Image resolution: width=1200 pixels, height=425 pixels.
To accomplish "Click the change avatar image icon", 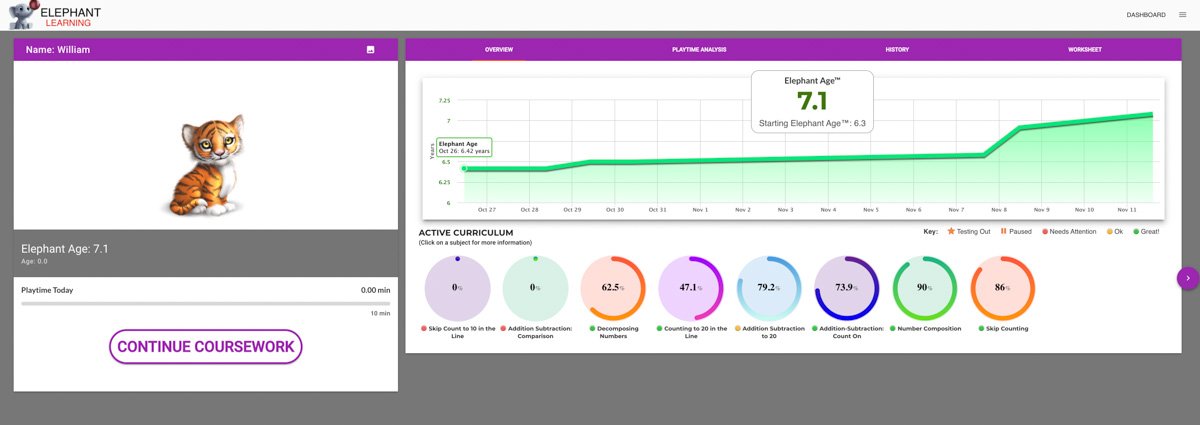I will click(x=370, y=49).
